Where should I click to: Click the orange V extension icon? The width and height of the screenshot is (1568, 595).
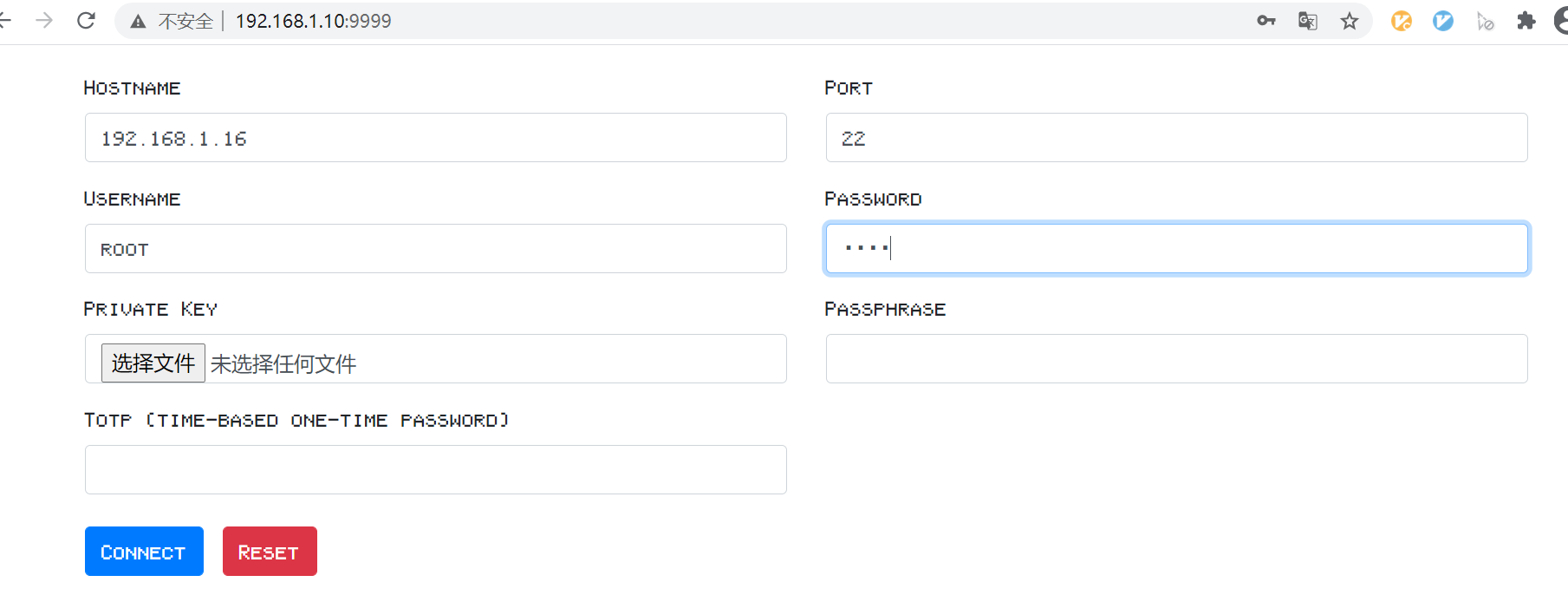coord(1401,21)
